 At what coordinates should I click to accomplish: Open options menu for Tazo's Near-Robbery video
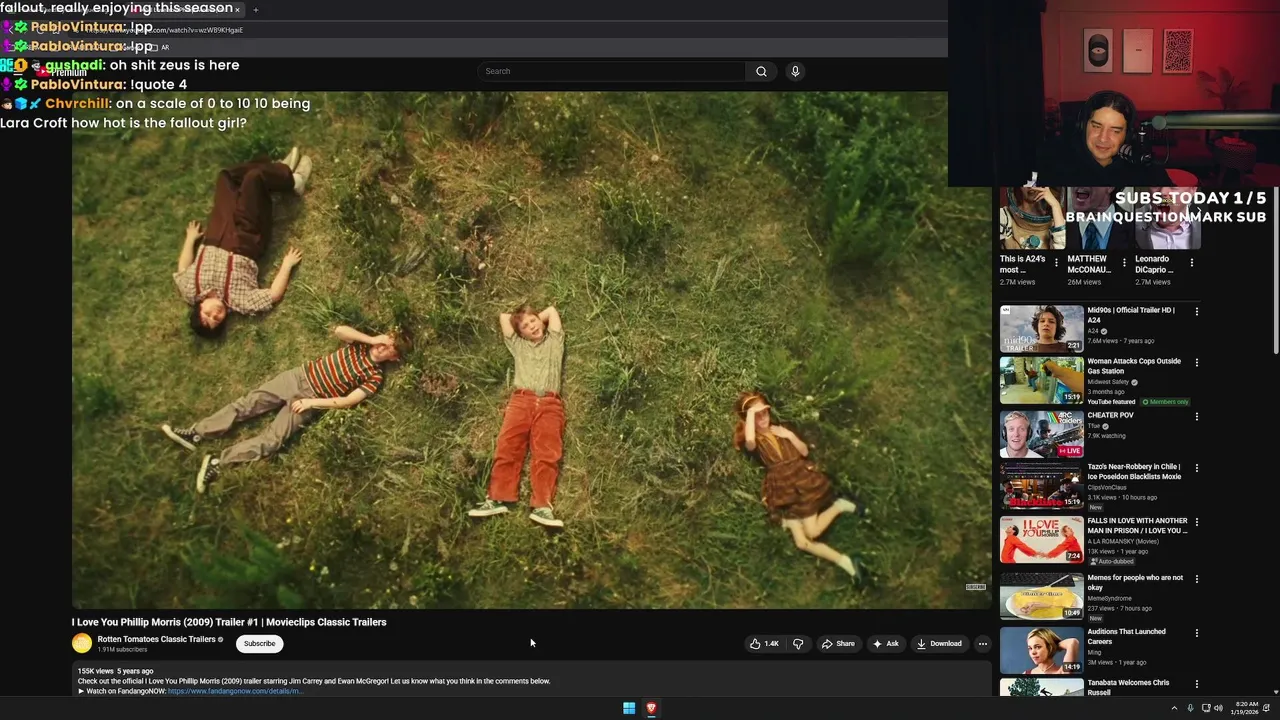(x=1196, y=468)
